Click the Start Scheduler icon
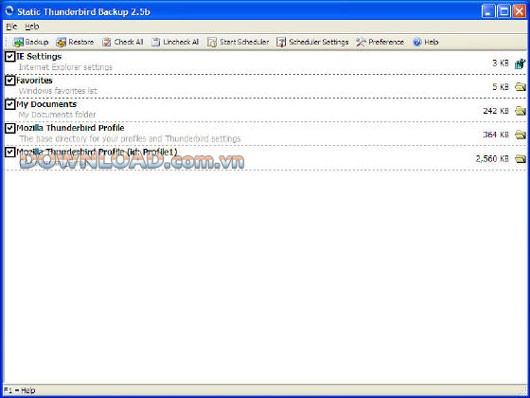Viewport: 530px width, 398px height. (212, 42)
